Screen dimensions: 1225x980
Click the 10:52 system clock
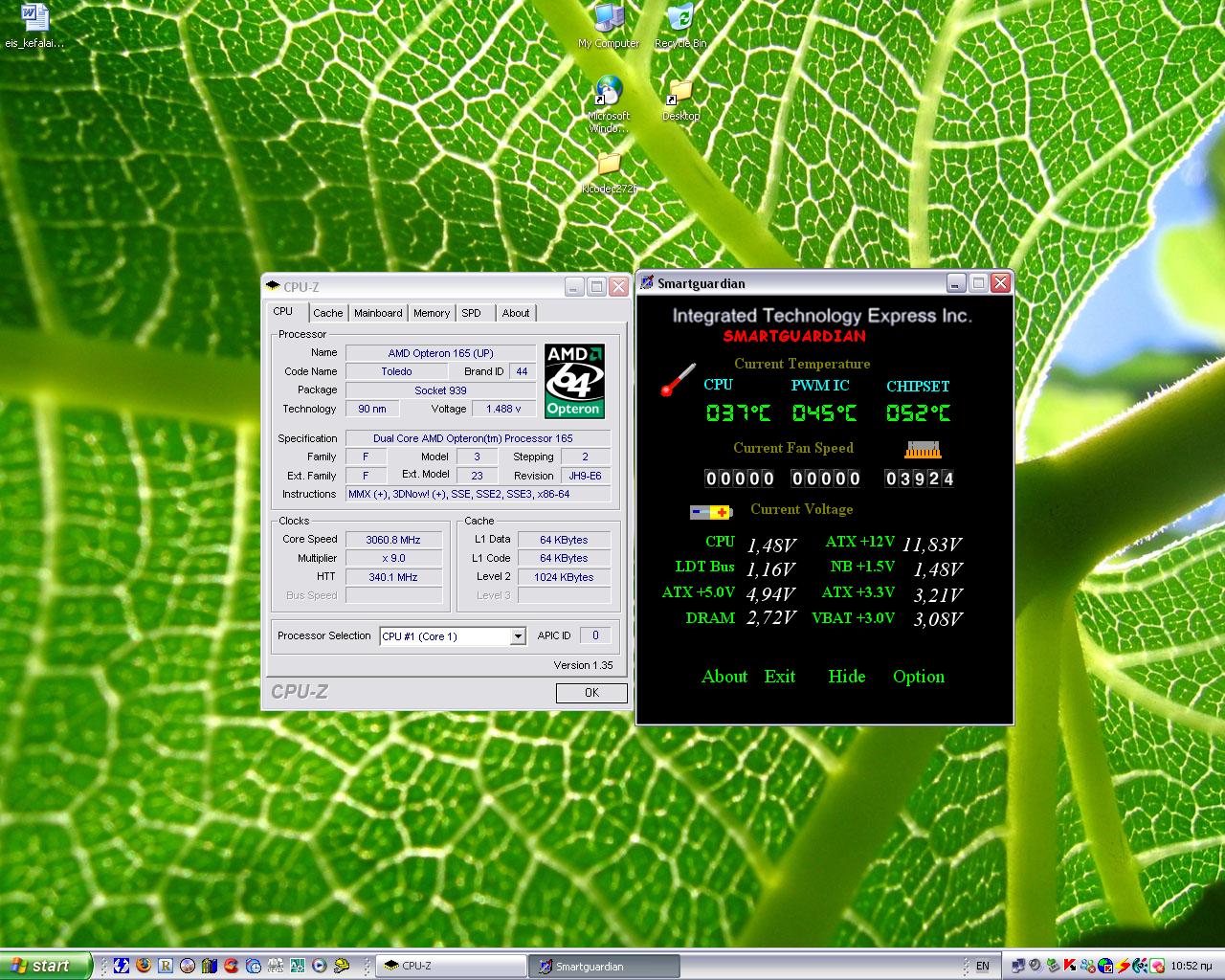(x=1192, y=966)
